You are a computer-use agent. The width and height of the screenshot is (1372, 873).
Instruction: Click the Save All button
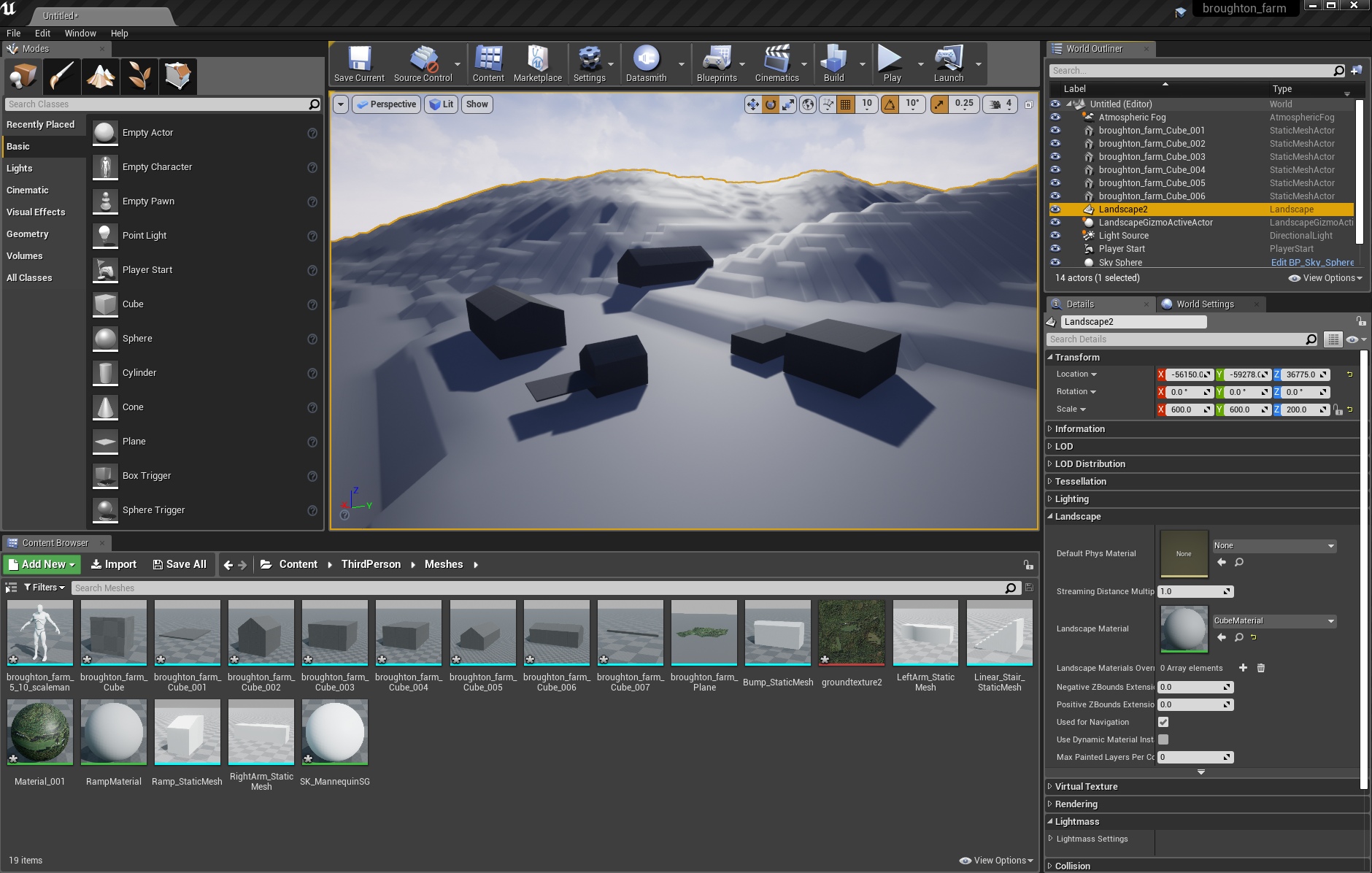[x=180, y=564]
